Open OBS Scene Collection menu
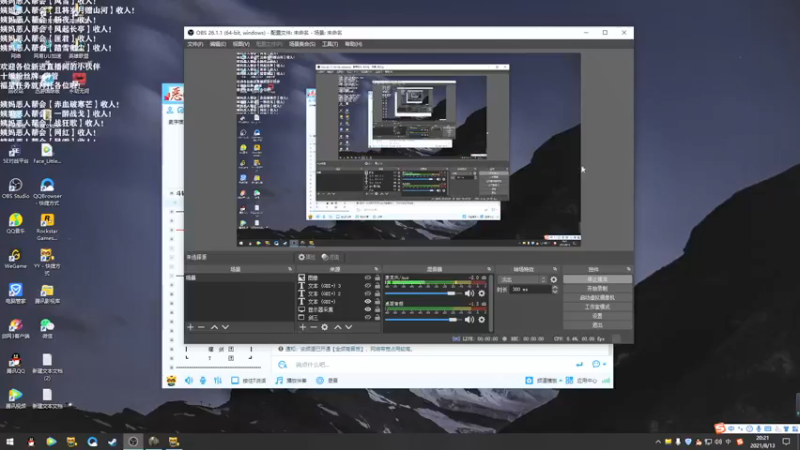The width and height of the screenshot is (800, 450). tap(302, 44)
